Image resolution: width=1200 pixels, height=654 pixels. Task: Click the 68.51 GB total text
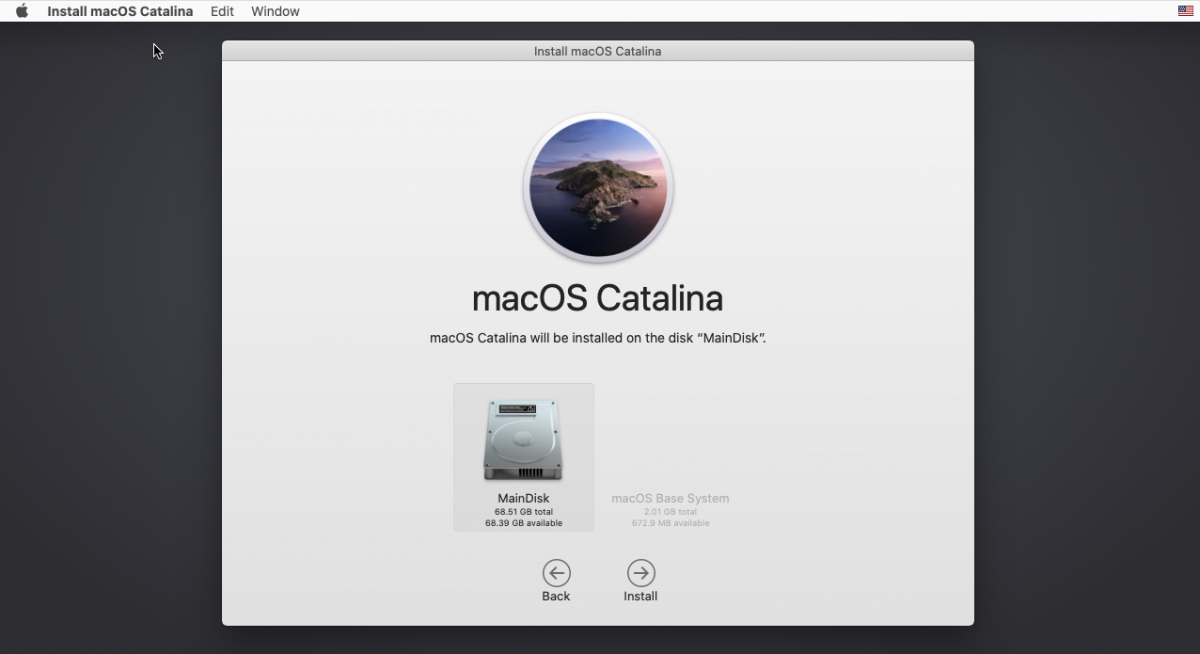click(523, 511)
